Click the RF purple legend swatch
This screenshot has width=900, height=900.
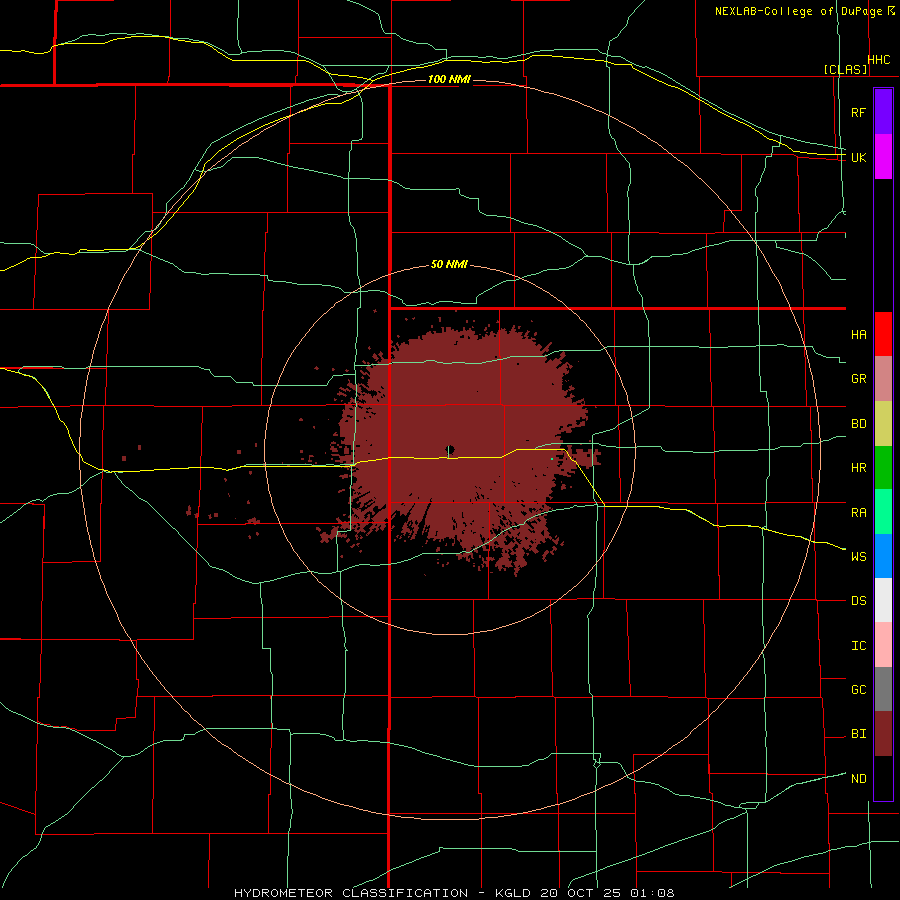tap(883, 112)
